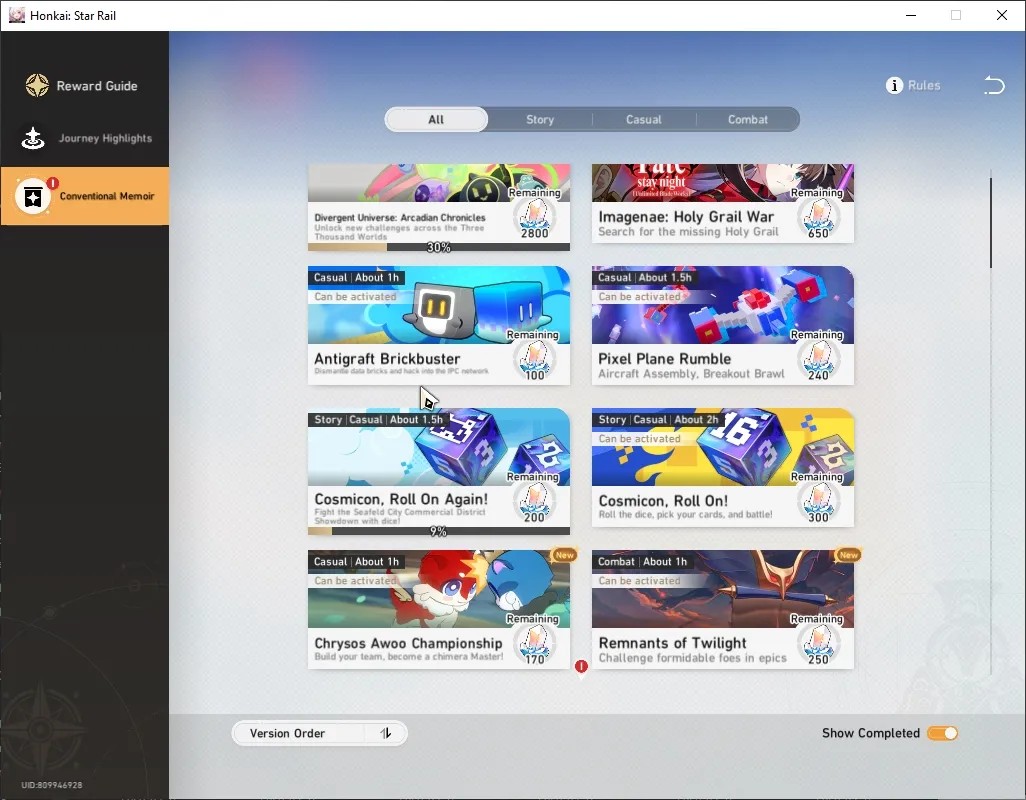The width and height of the screenshot is (1026, 800).
Task: Click the Divergent Universe 30% progress bar
Action: (x=438, y=247)
